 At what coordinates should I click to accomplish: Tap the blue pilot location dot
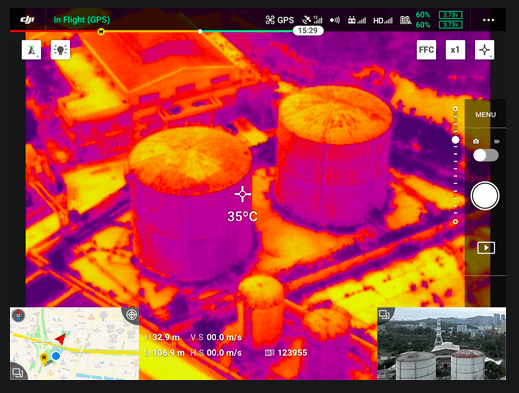(x=56, y=356)
